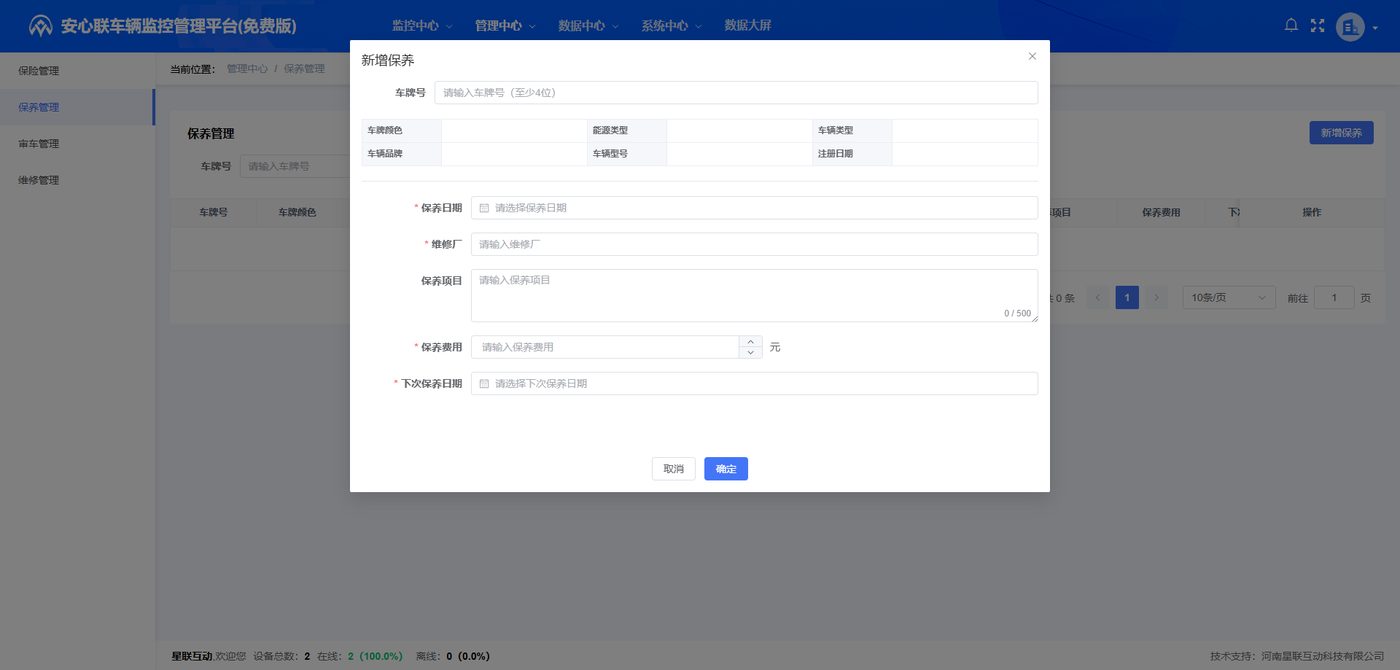Open the 监控中心 menu
The height and width of the screenshot is (670, 1400).
coord(422,26)
